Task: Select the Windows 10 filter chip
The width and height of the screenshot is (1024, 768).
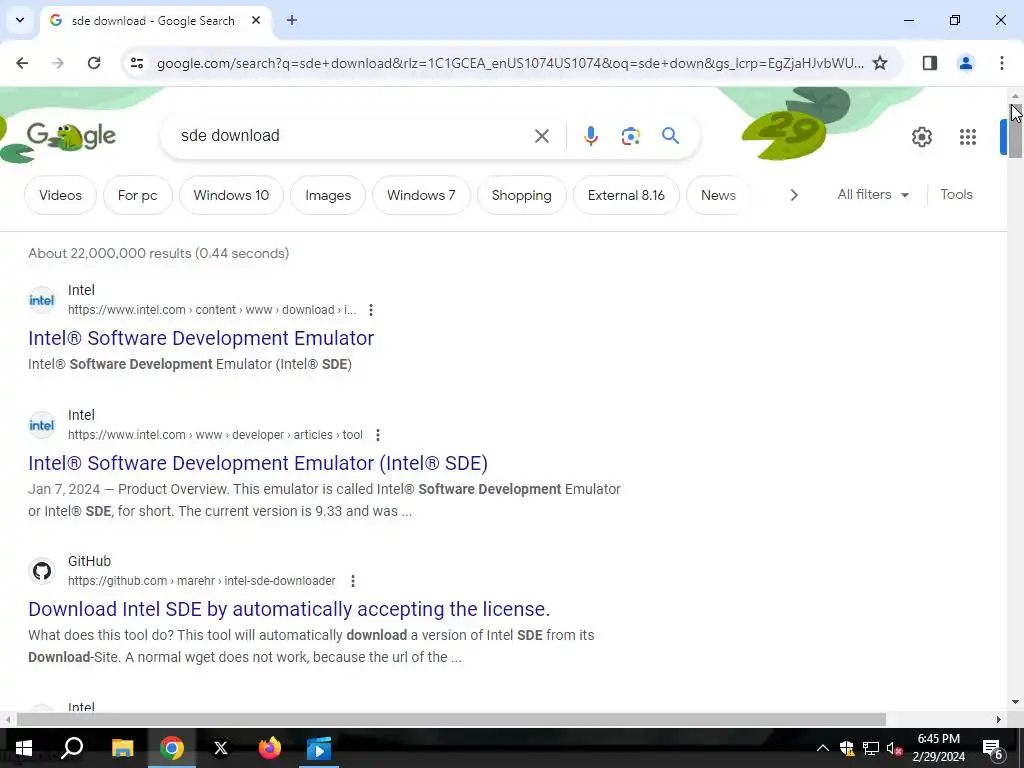Action: pyautogui.click(x=231, y=195)
